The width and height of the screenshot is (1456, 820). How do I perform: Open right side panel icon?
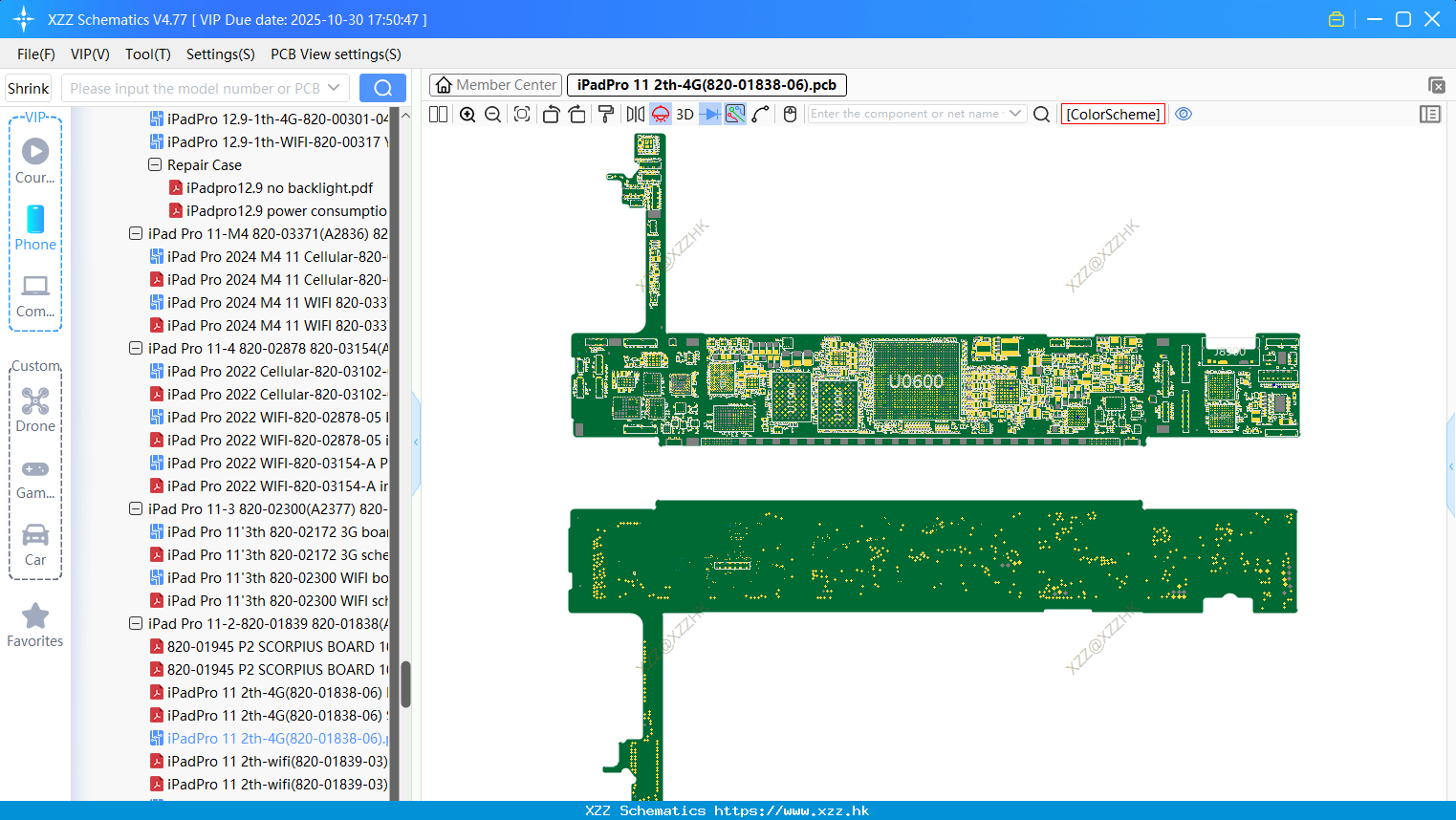coord(1430,114)
